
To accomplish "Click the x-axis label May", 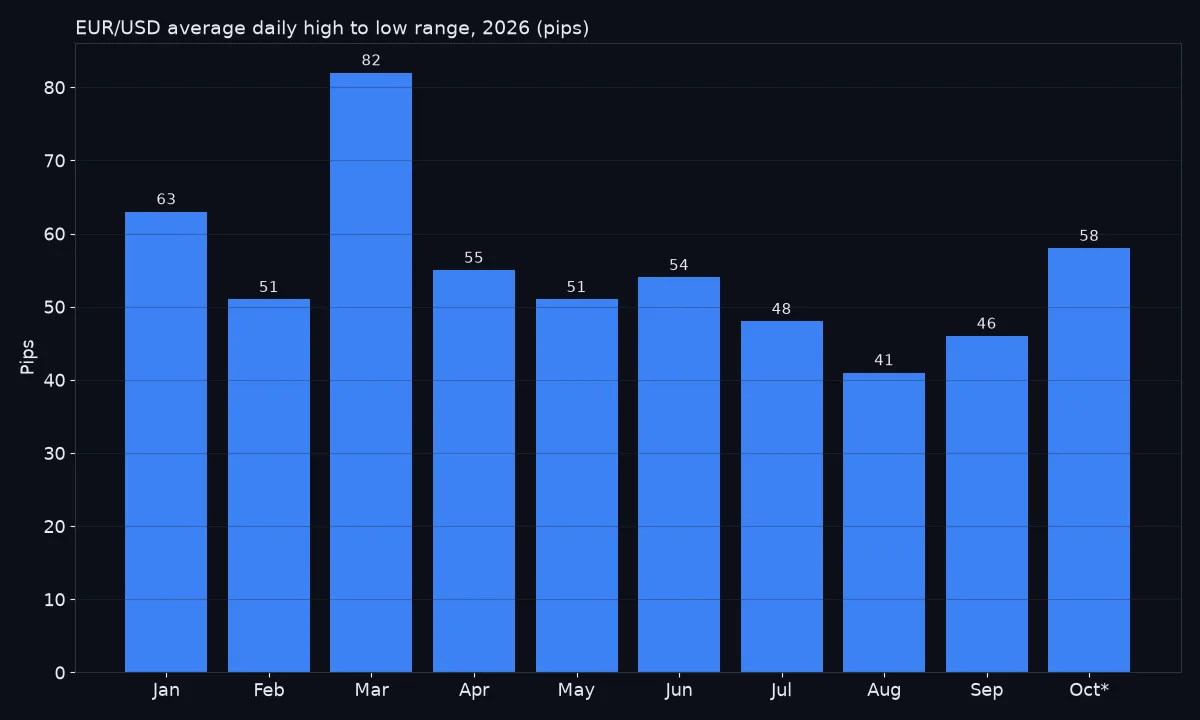I will coord(577,690).
